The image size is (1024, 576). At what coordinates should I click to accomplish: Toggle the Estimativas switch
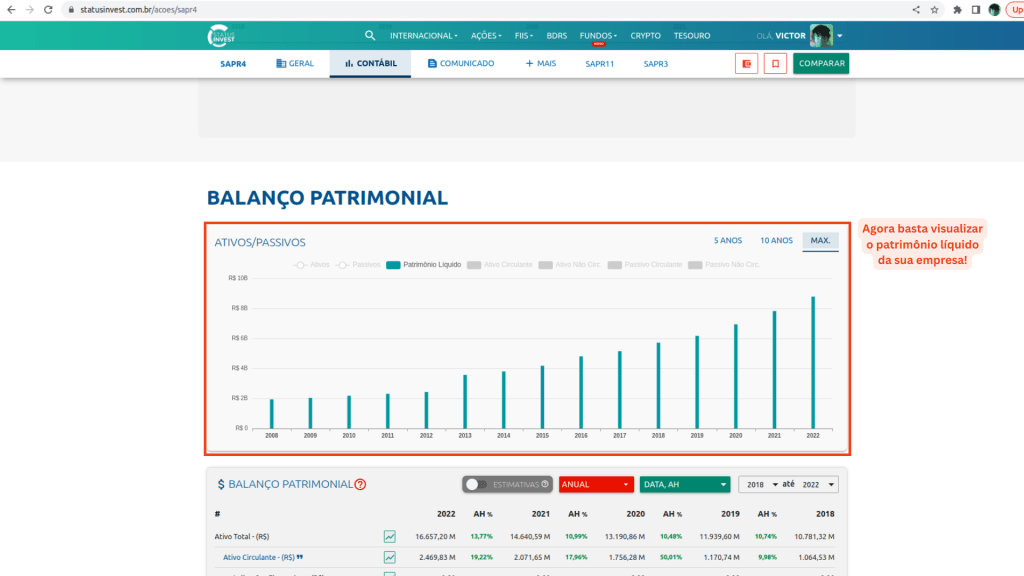click(x=478, y=485)
